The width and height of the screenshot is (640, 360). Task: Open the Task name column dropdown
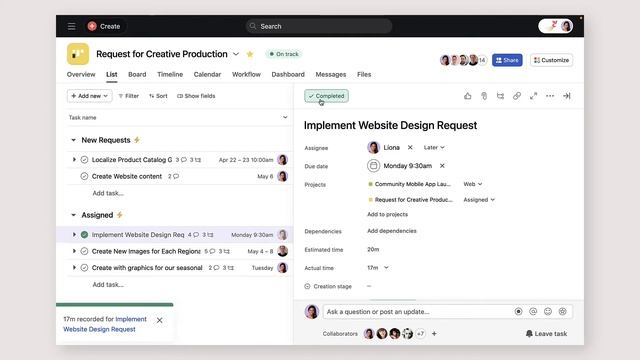[285, 118]
